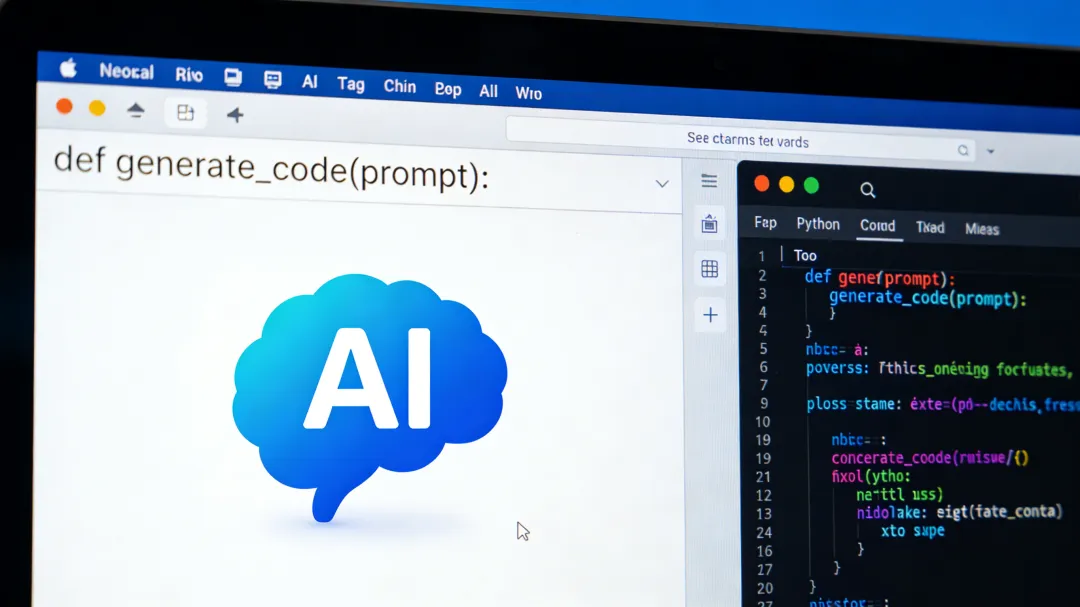Click the 'generate_code(prompt):' line in editor
This screenshot has height=607, width=1080.
[x=928, y=298]
